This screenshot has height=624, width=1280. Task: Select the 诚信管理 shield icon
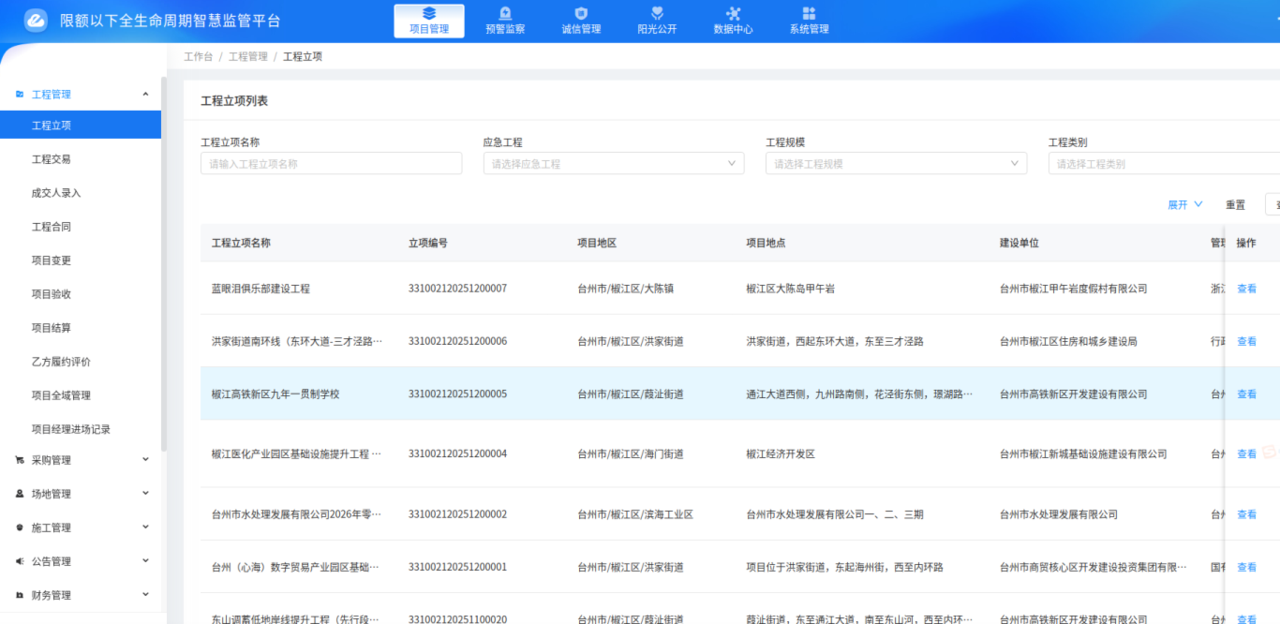[x=580, y=13]
